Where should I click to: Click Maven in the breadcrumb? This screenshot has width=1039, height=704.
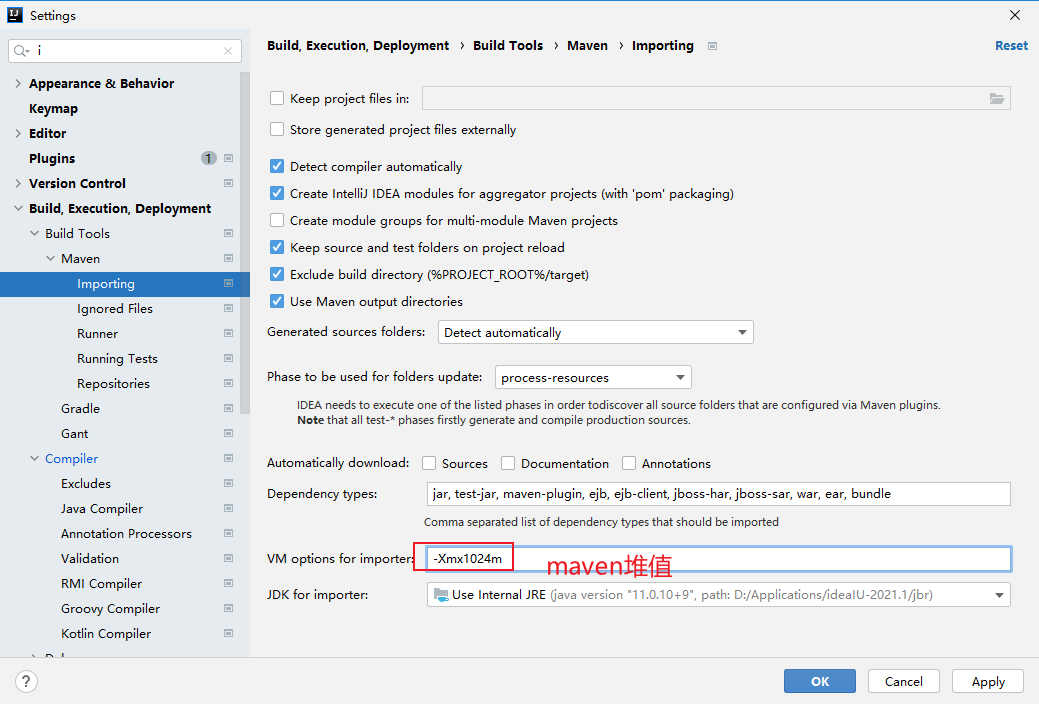point(587,46)
